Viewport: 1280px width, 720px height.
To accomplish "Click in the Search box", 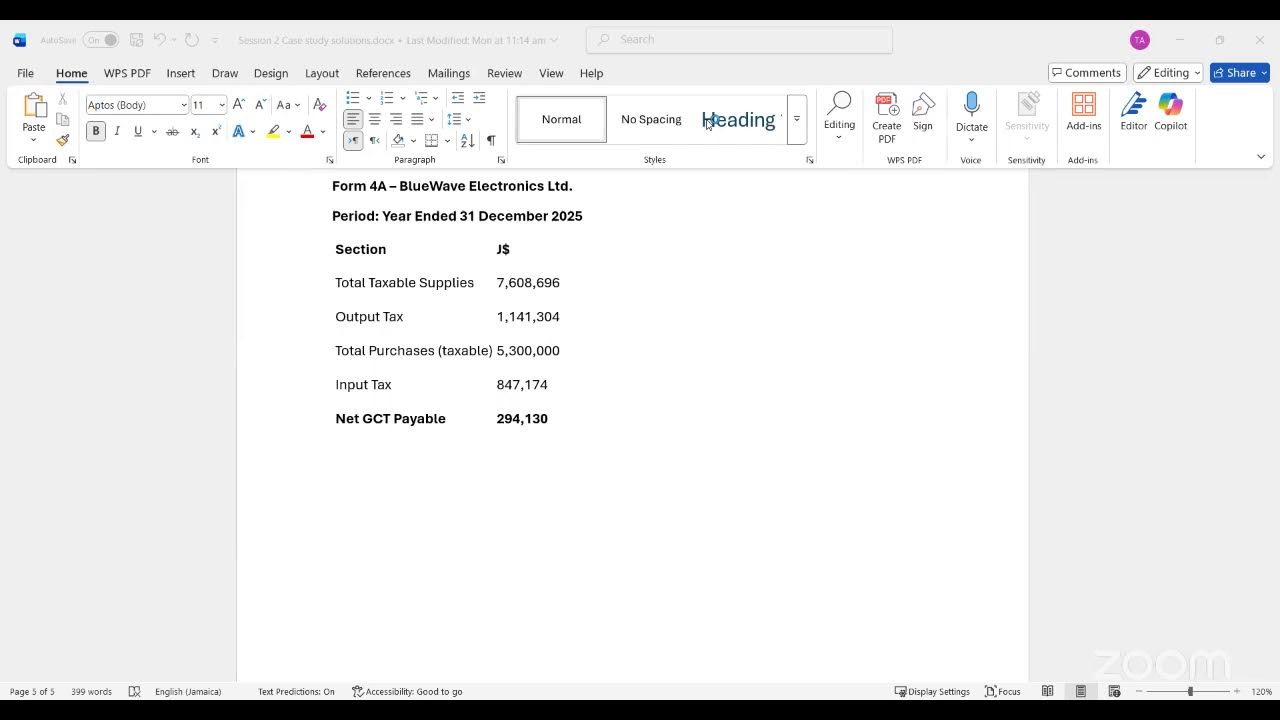I will point(740,40).
